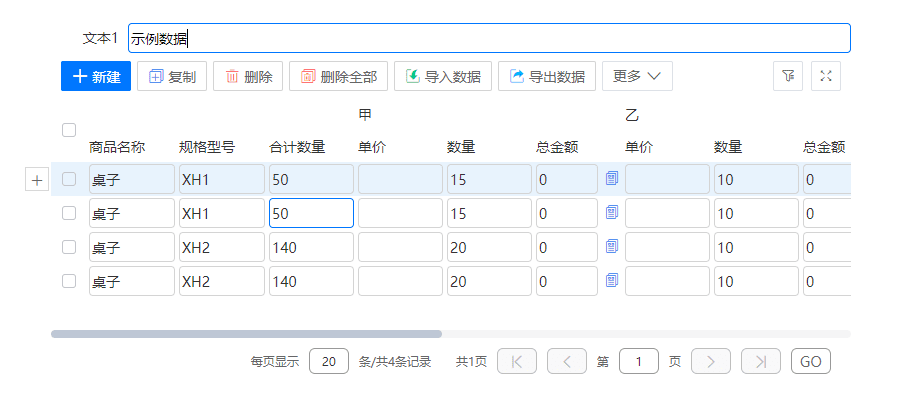
Task: Click the 规格型号 field in the last row
Action: point(222,281)
